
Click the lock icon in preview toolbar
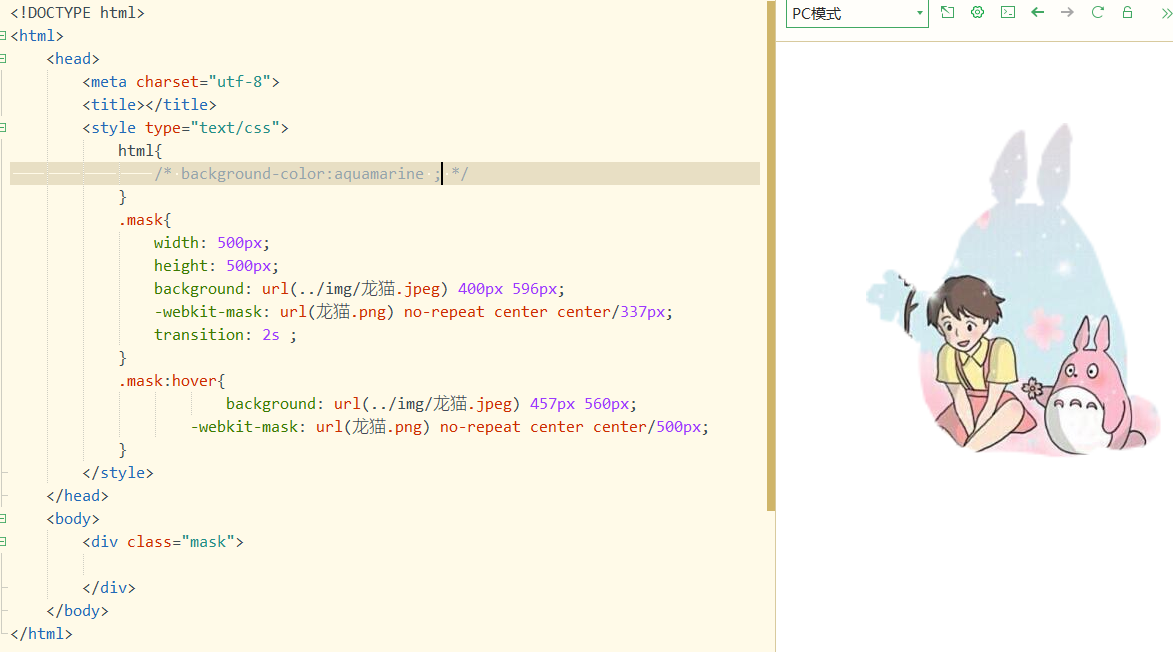pos(1127,13)
